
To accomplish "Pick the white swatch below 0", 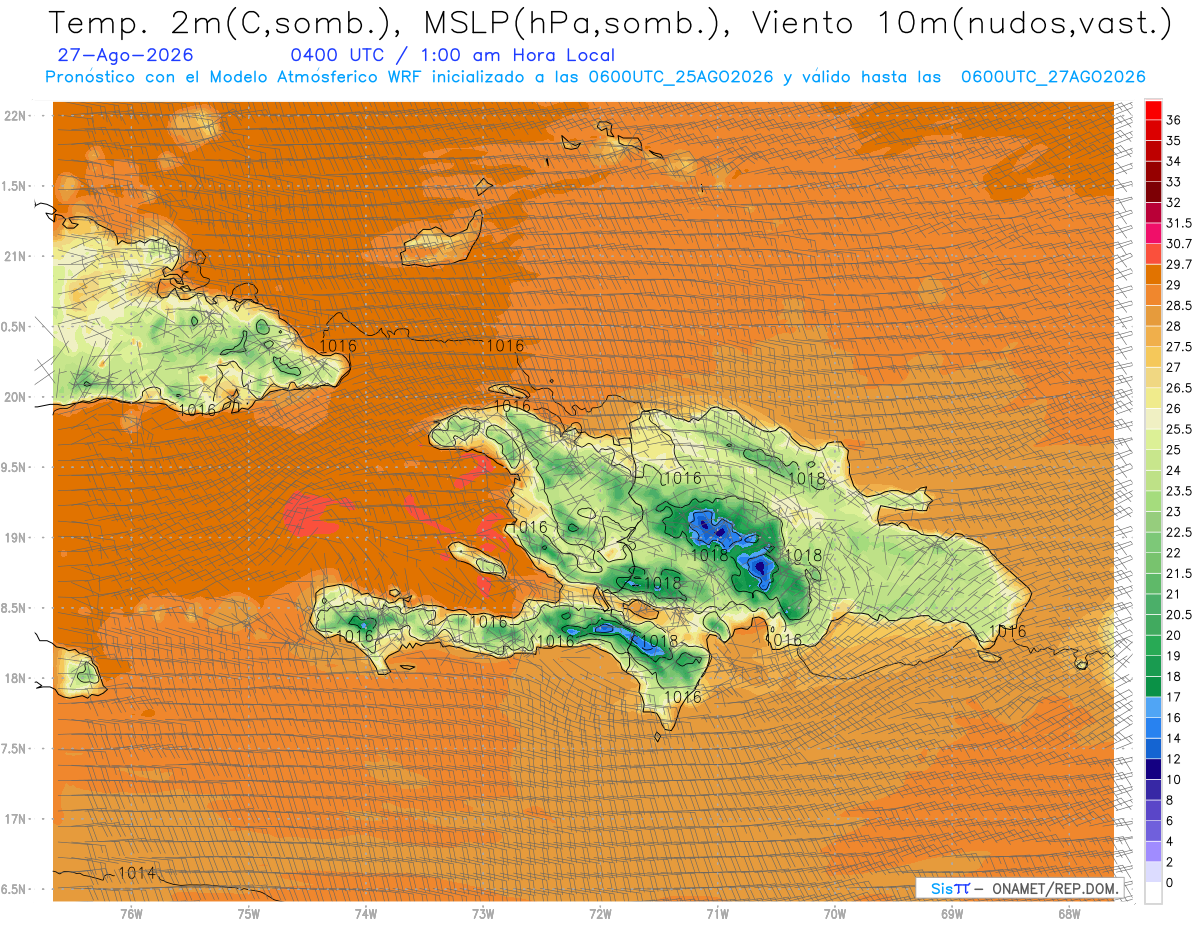I will 1153,893.
